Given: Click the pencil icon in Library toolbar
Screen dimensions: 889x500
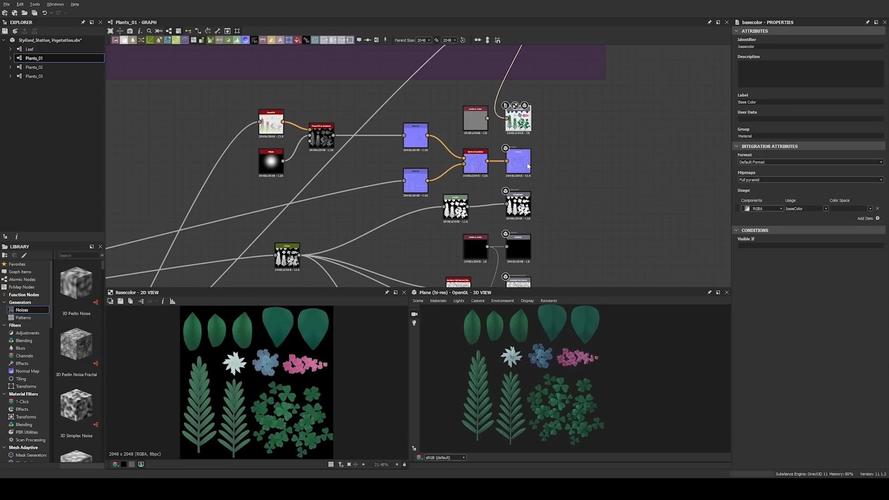Looking at the screenshot, I should [24, 256].
